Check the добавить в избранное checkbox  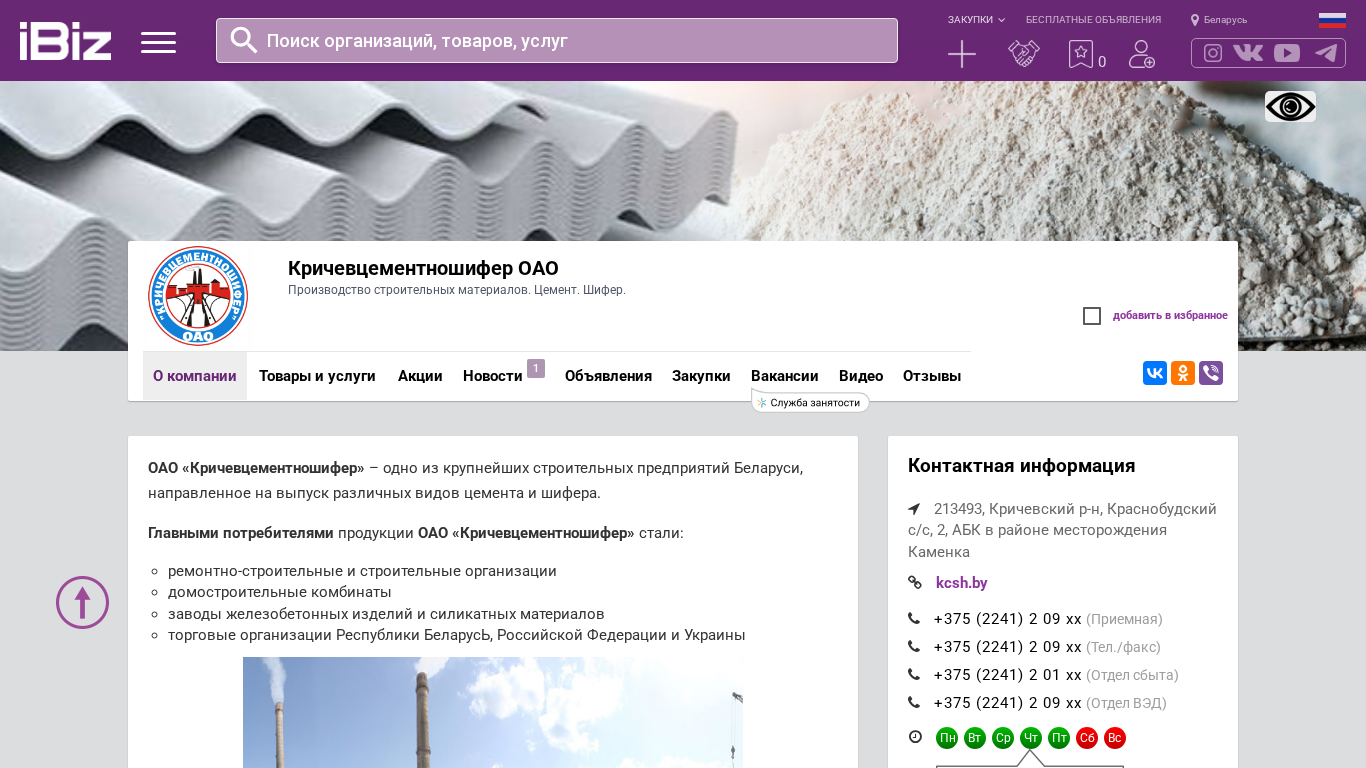click(1092, 316)
